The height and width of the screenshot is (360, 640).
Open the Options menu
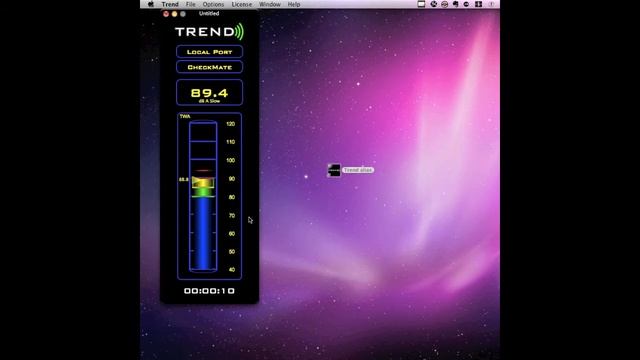213,4
